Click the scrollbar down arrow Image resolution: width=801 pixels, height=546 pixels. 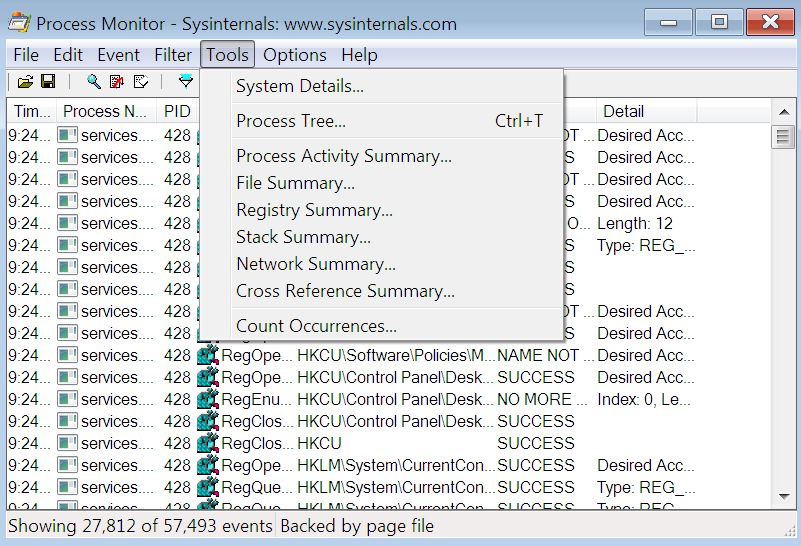[x=784, y=496]
